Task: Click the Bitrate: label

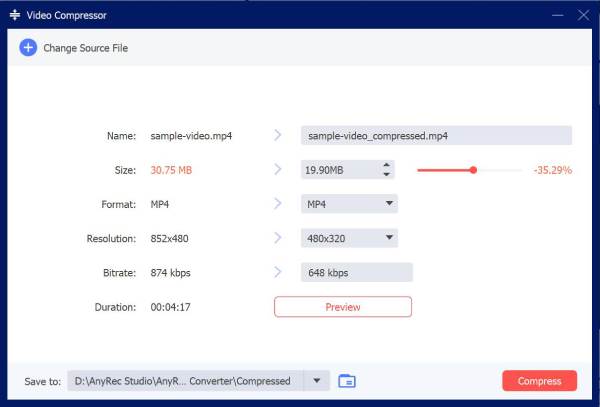Action: point(119,273)
